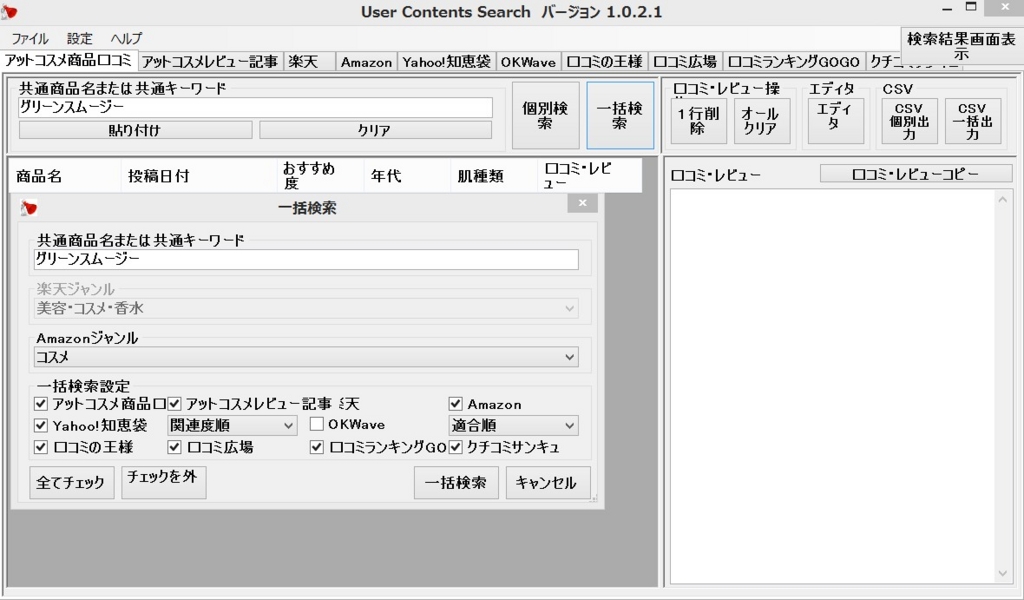
Task: Click 口コミ・レビュー column header
Action: click(x=589, y=176)
